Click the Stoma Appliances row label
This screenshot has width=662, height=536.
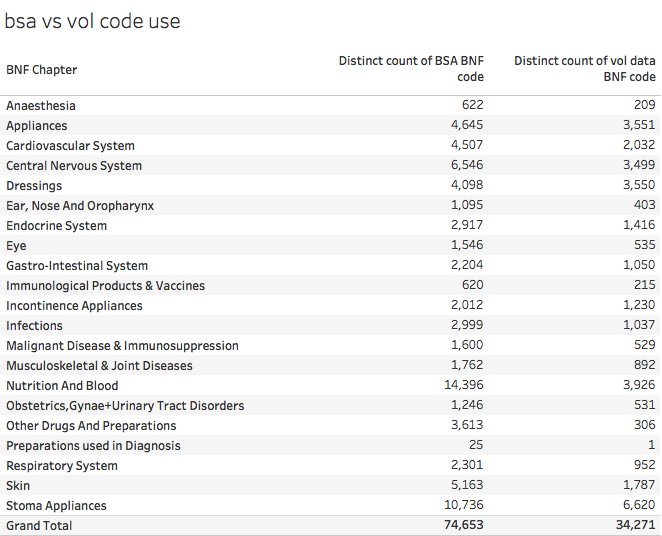pyautogui.click(x=56, y=506)
